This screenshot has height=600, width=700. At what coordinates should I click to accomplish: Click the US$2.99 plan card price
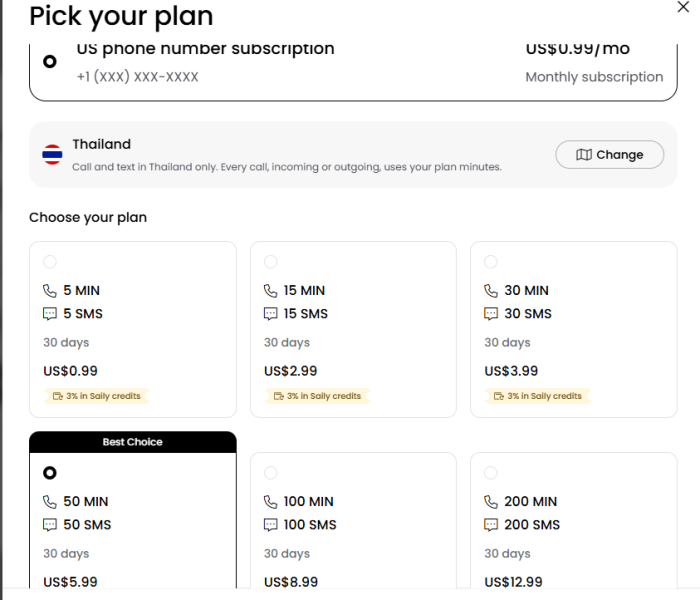click(x=290, y=371)
